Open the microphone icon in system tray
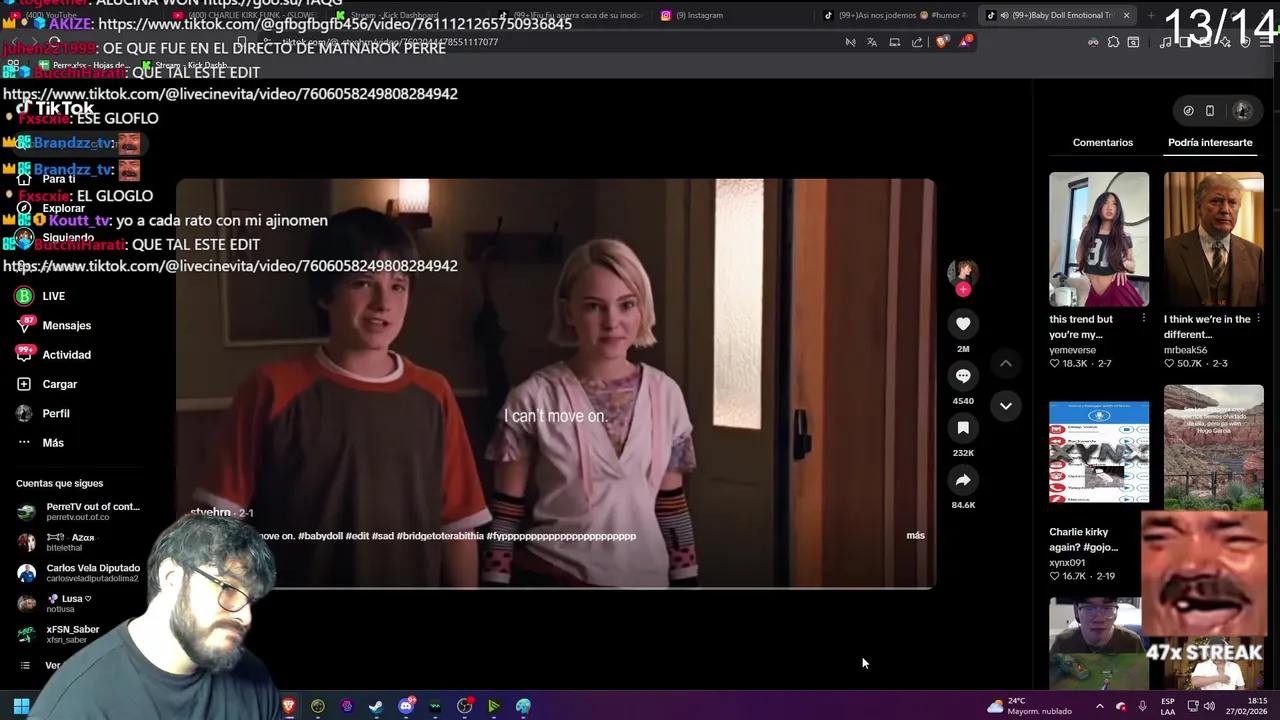This screenshot has height=720, width=1280. pyautogui.click(x=1142, y=706)
